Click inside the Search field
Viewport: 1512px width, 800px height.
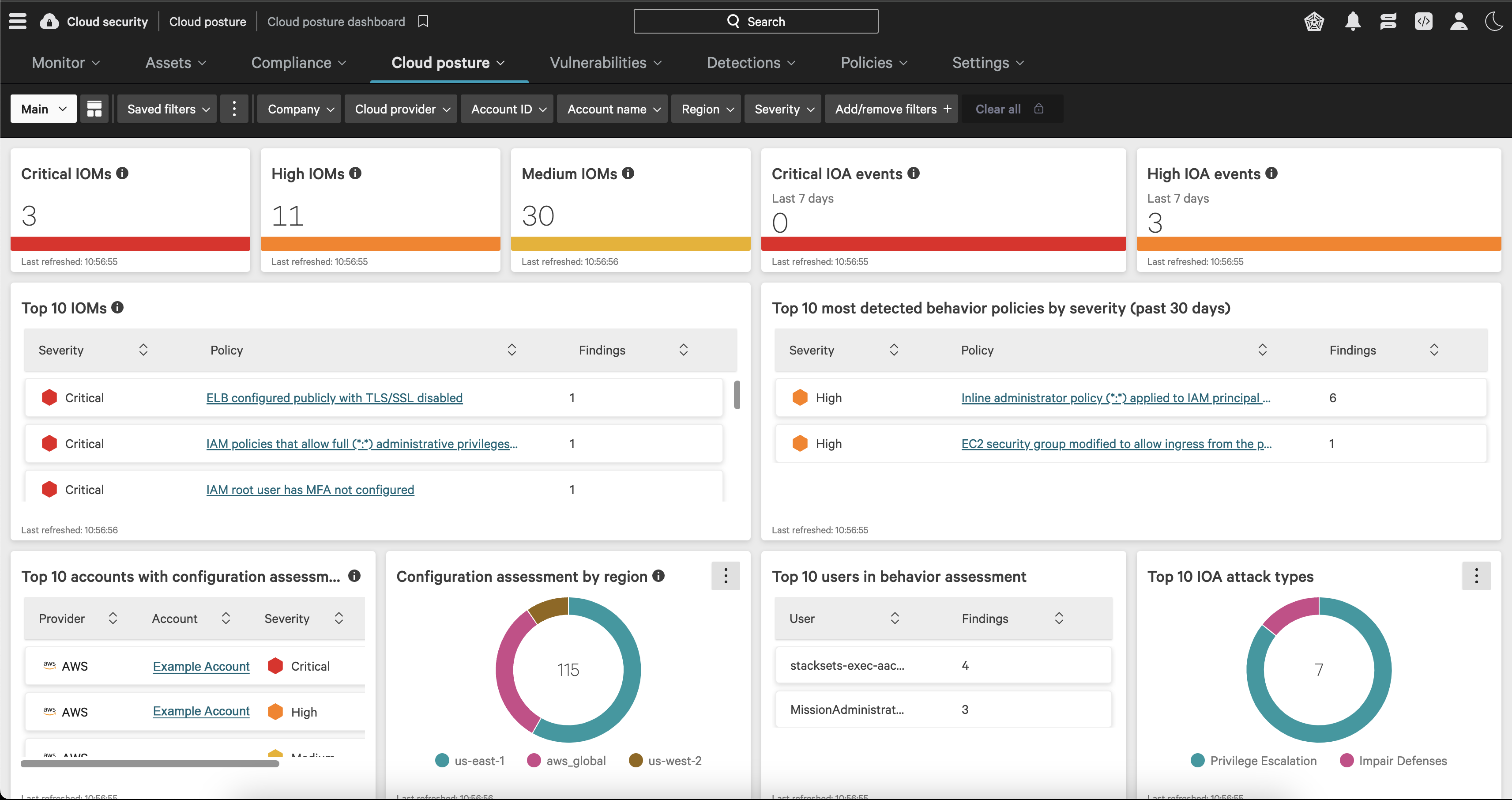(756, 21)
